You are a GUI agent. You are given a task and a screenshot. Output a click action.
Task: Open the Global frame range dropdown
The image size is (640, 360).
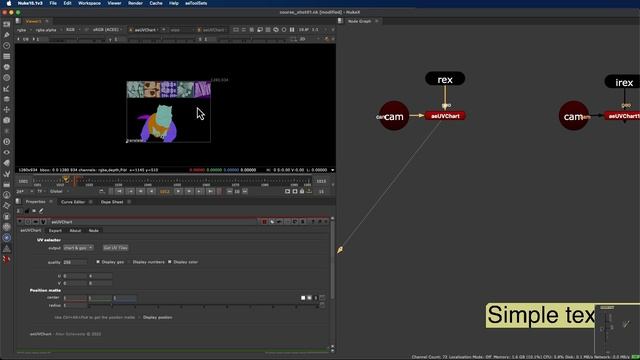(x=59, y=191)
